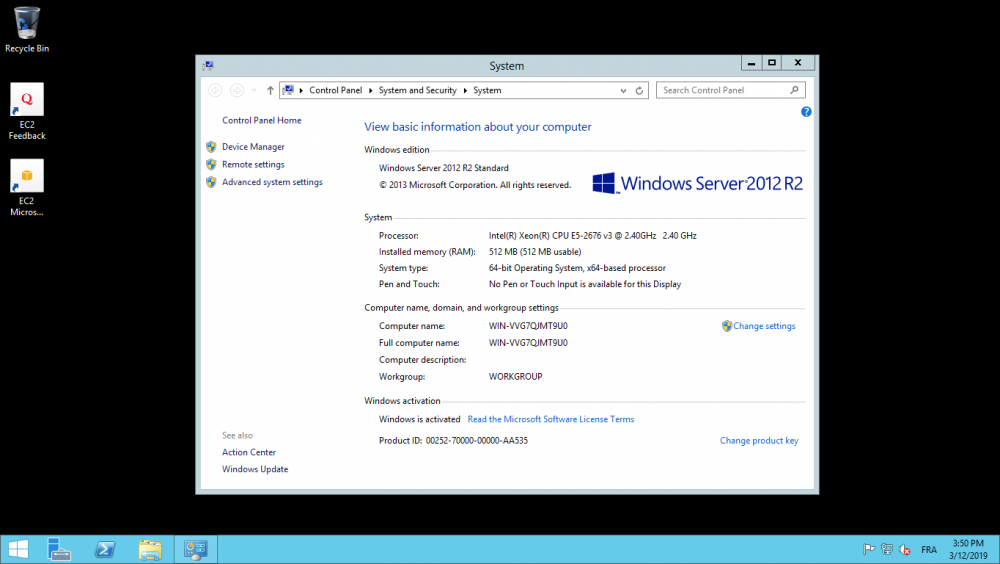Expand the arrow before Control Panel breadcrumb

pos(301,91)
